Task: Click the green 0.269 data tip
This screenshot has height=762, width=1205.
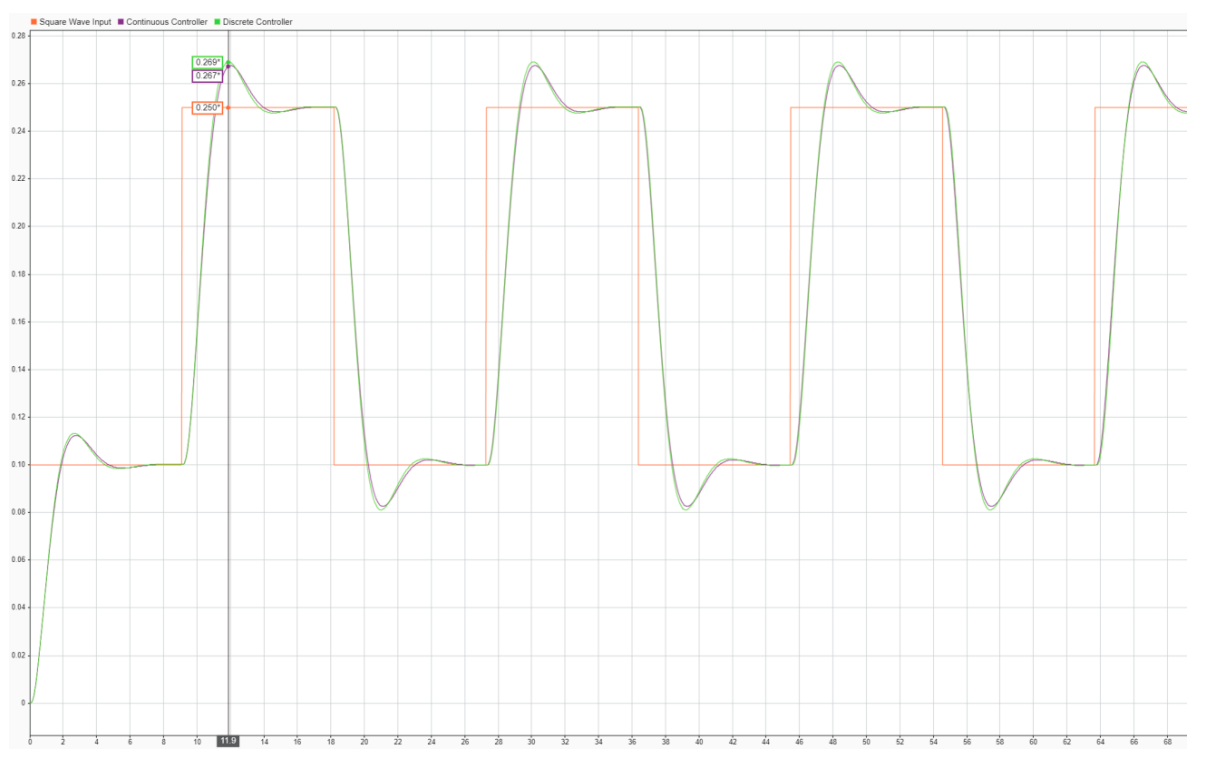Action: (x=207, y=62)
